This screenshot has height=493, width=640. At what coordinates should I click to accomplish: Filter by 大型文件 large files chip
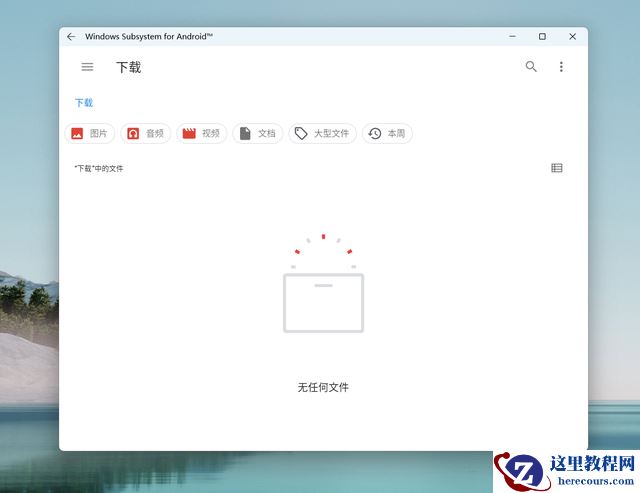click(322, 133)
